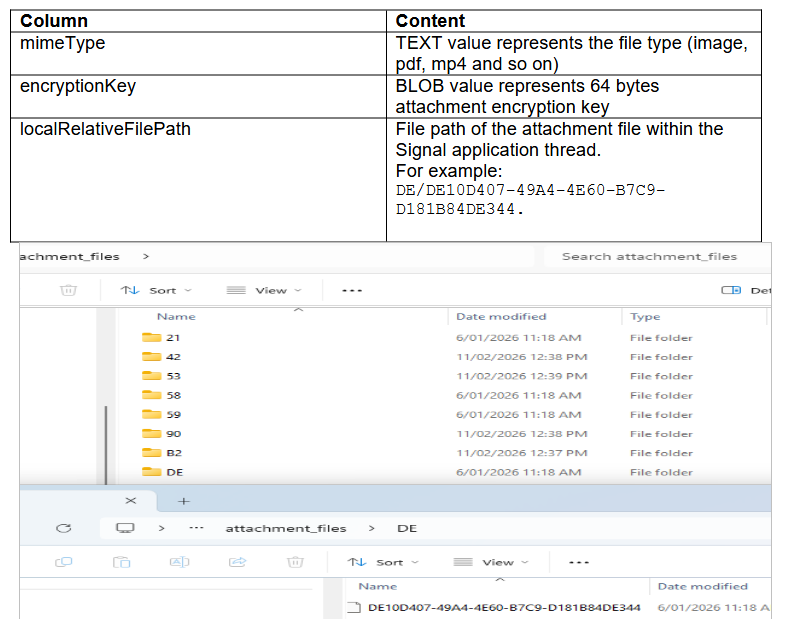Image resolution: width=791 pixels, height=619 pixels.
Task: Select folder 21
Action: pyautogui.click(x=173, y=338)
